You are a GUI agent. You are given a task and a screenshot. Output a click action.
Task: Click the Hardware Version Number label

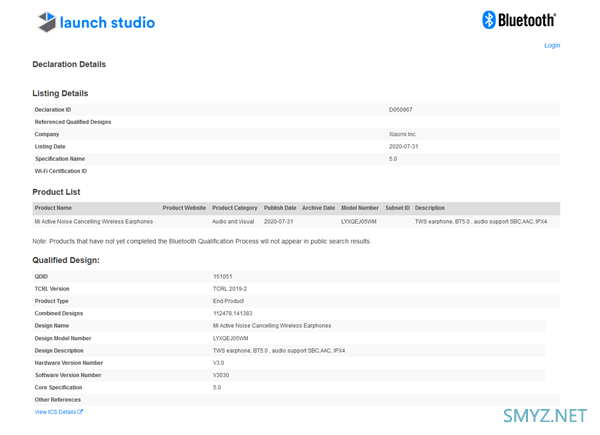click(x=68, y=363)
